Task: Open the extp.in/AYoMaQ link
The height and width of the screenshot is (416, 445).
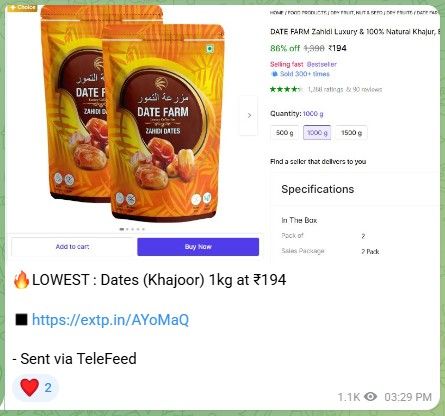Action: [110, 320]
